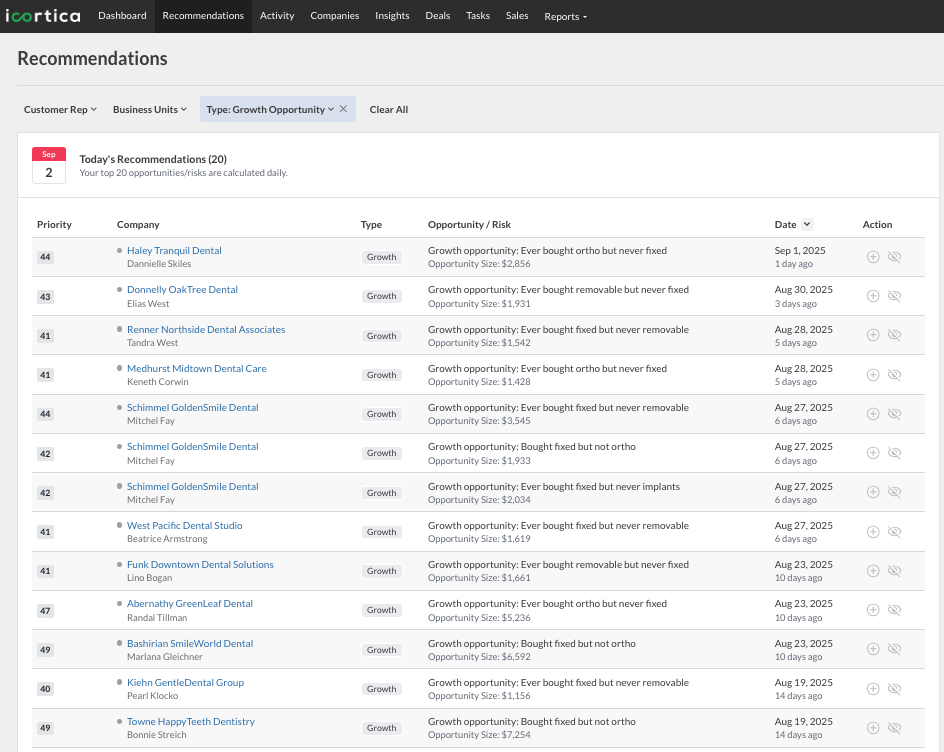Open the Medhurst Midtown Dental Care link
Viewport: 944px width, 752px height.
(196, 368)
